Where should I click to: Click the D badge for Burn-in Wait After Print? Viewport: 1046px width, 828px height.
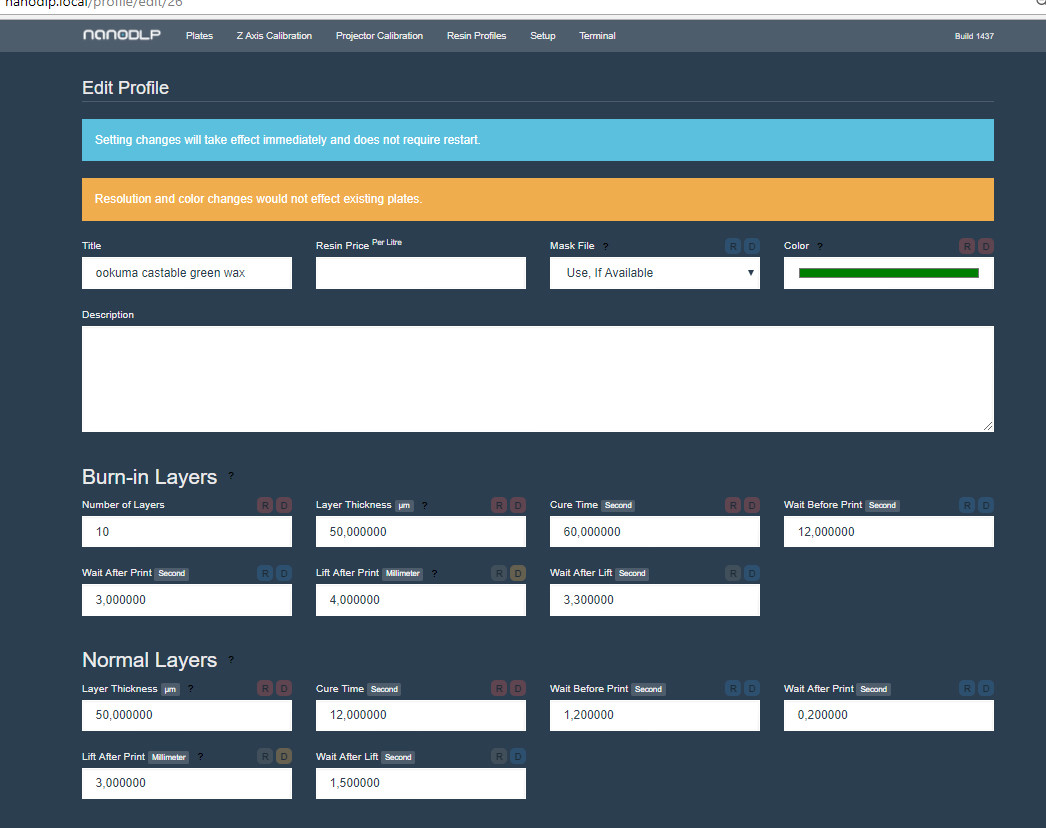click(284, 573)
